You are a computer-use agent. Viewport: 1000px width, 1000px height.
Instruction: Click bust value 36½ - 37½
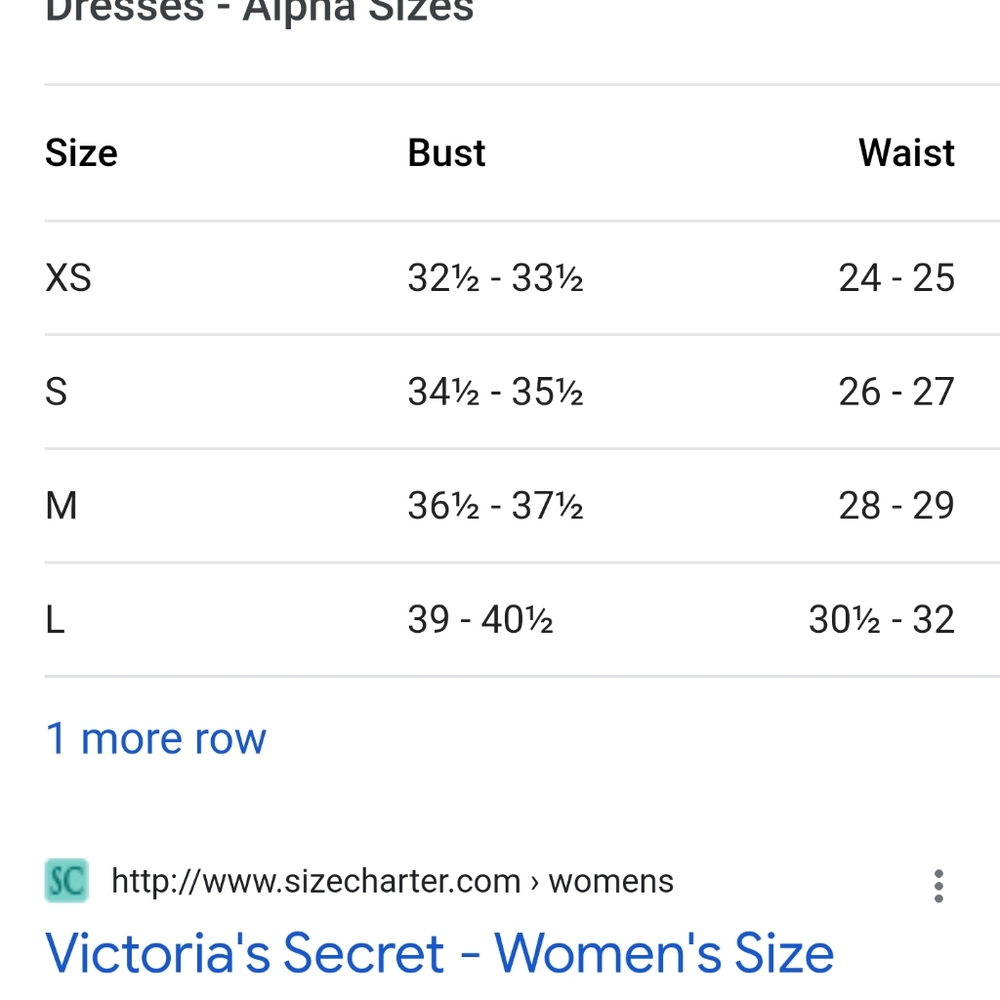point(496,506)
